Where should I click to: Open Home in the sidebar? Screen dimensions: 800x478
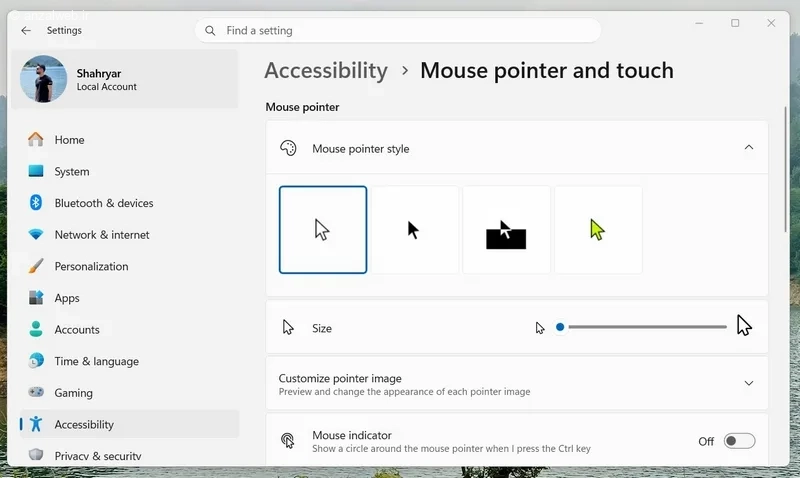pyautogui.click(x=129, y=140)
